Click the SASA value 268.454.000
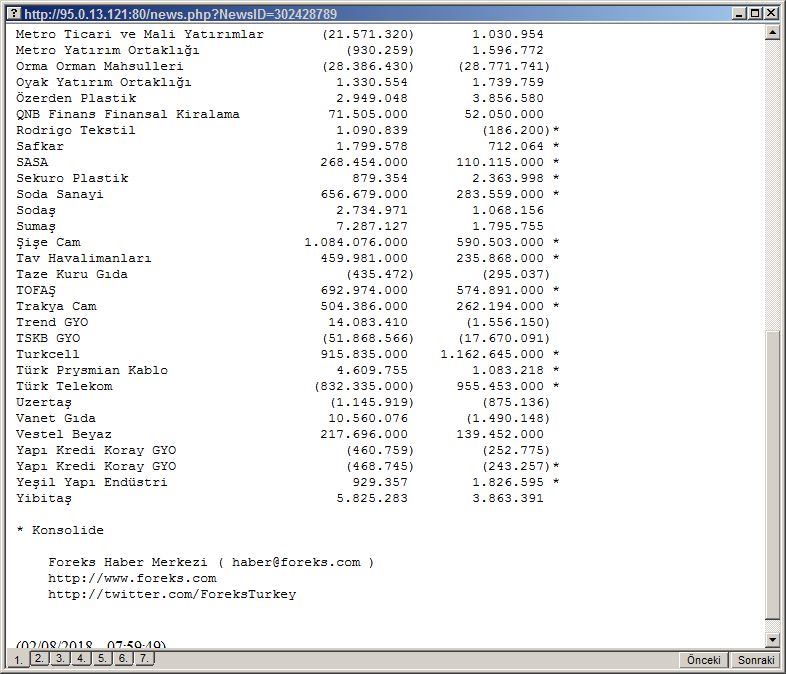Screen dimensions: 786x674 (364, 162)
